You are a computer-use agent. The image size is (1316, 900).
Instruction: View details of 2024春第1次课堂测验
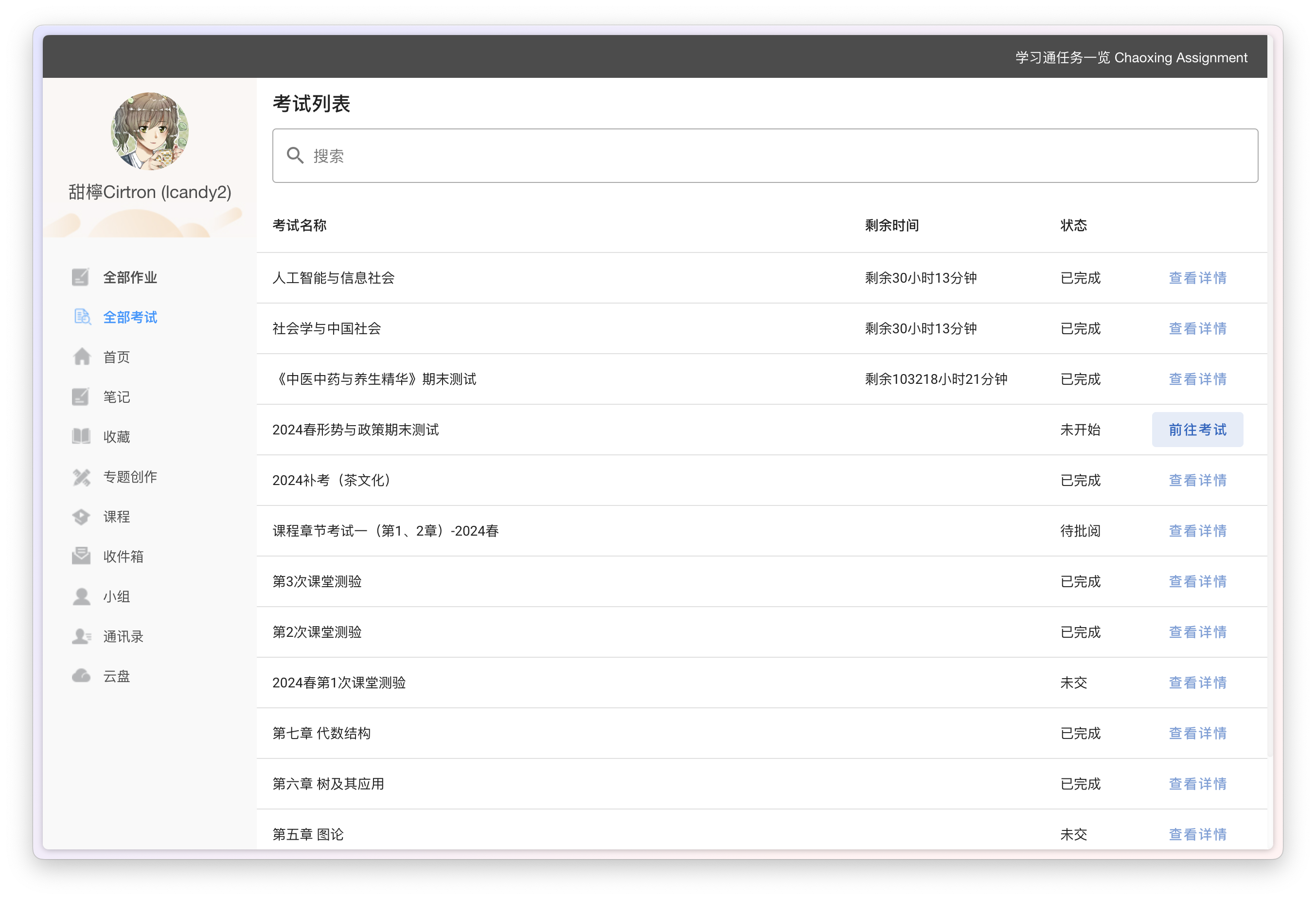[1197, 683]
